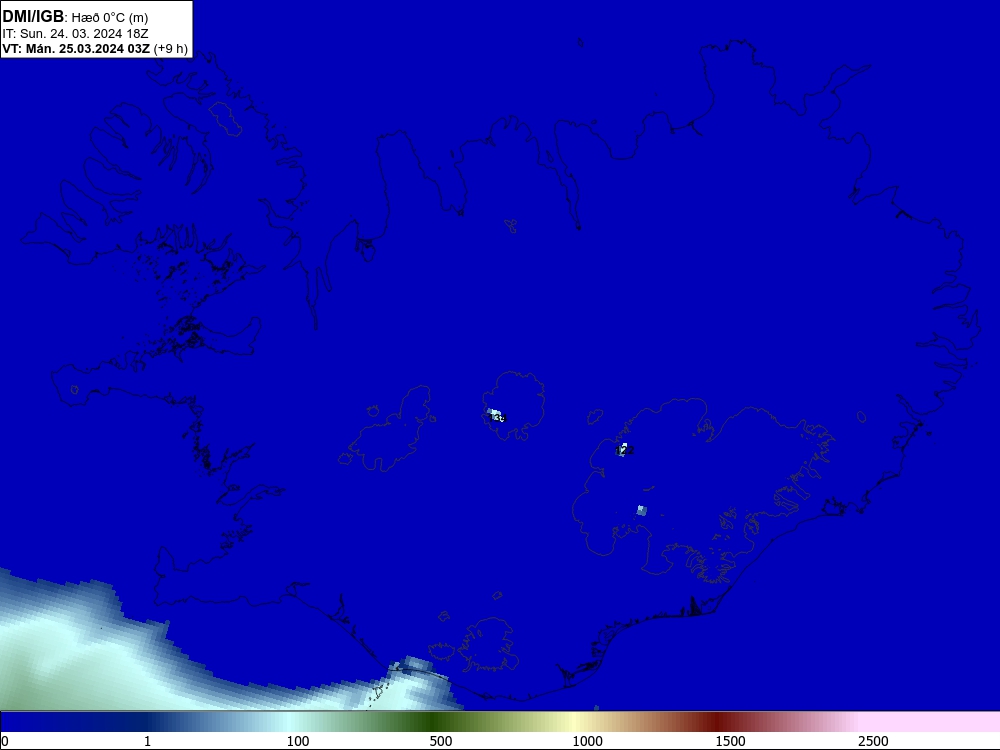Screen dimensions: 1000x750
Task: Click the '0' label on color scale
Action: 5,741
